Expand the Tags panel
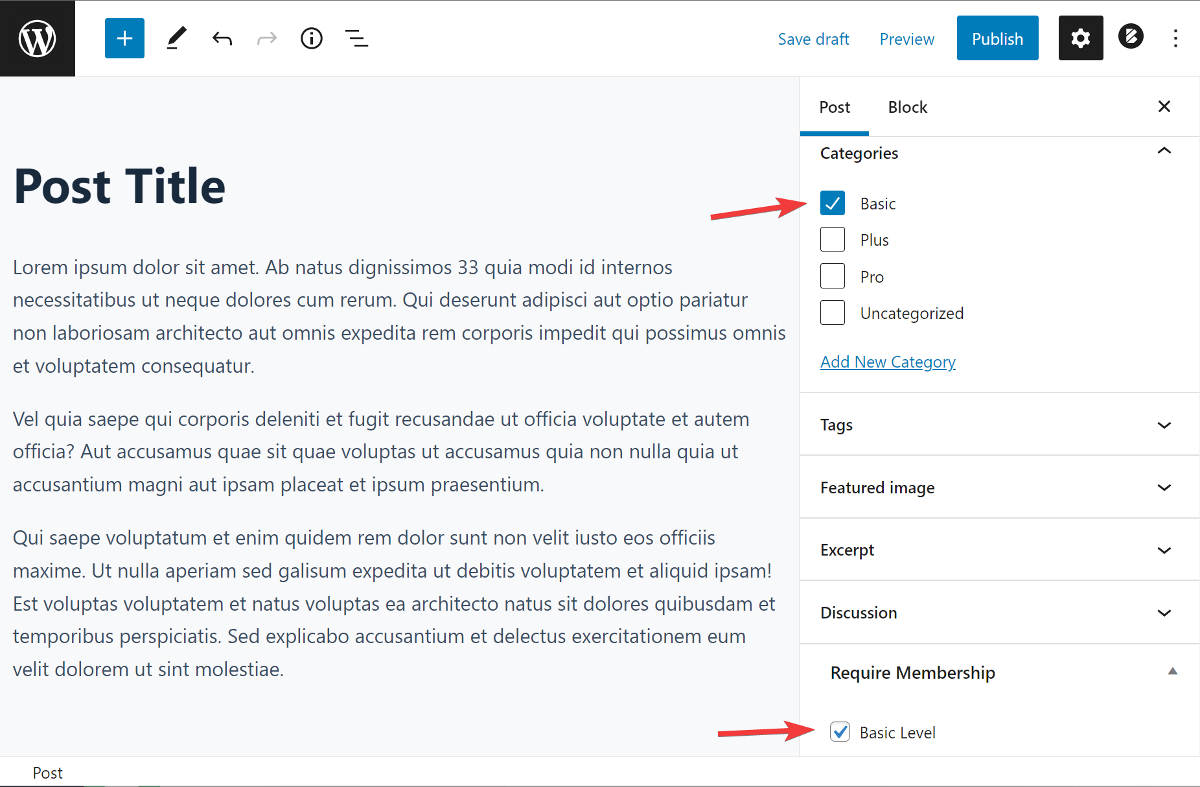1200x787 pixels. (x=1000, y=424)
